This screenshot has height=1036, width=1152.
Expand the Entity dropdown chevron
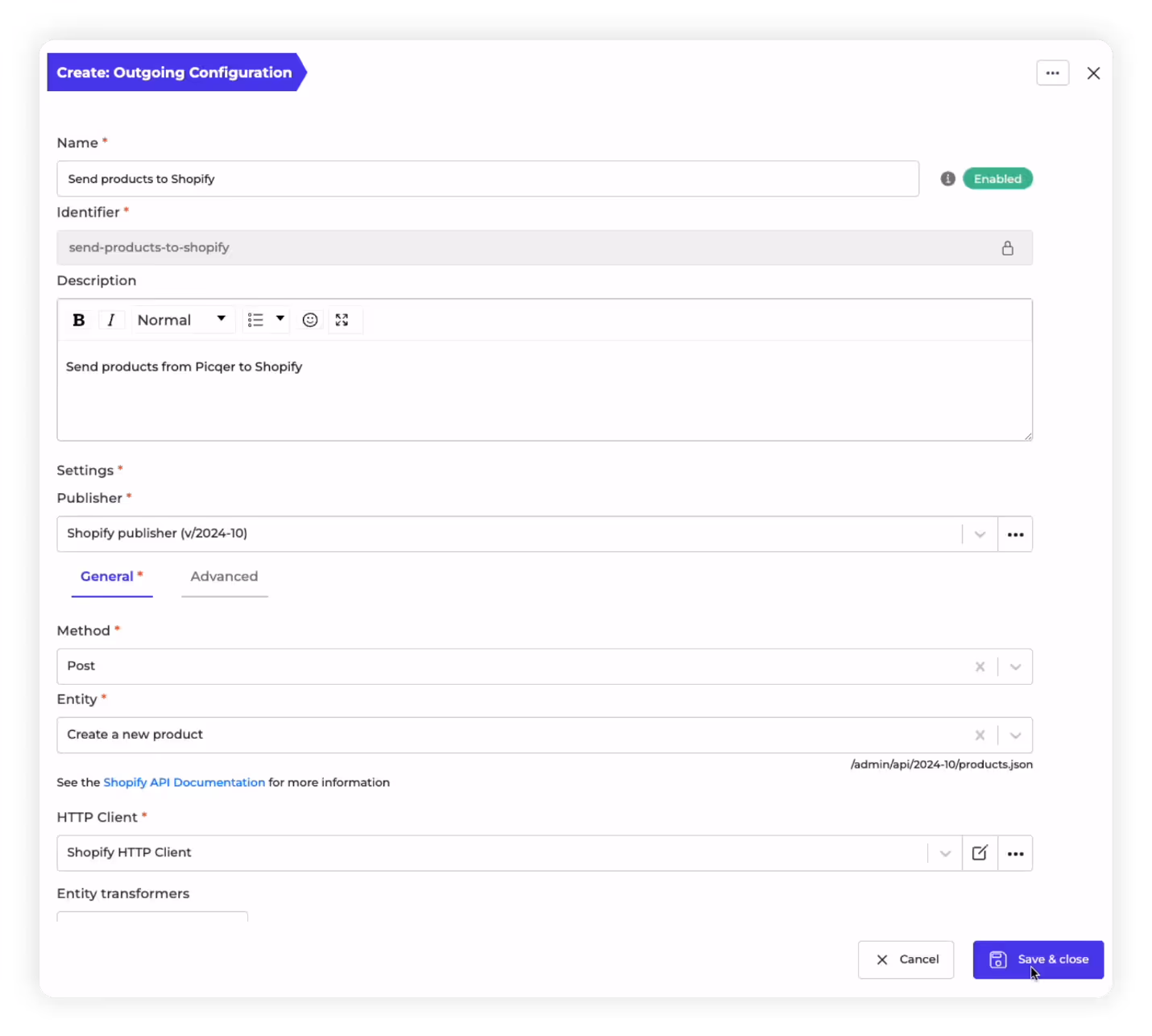tap(1015, 736)
